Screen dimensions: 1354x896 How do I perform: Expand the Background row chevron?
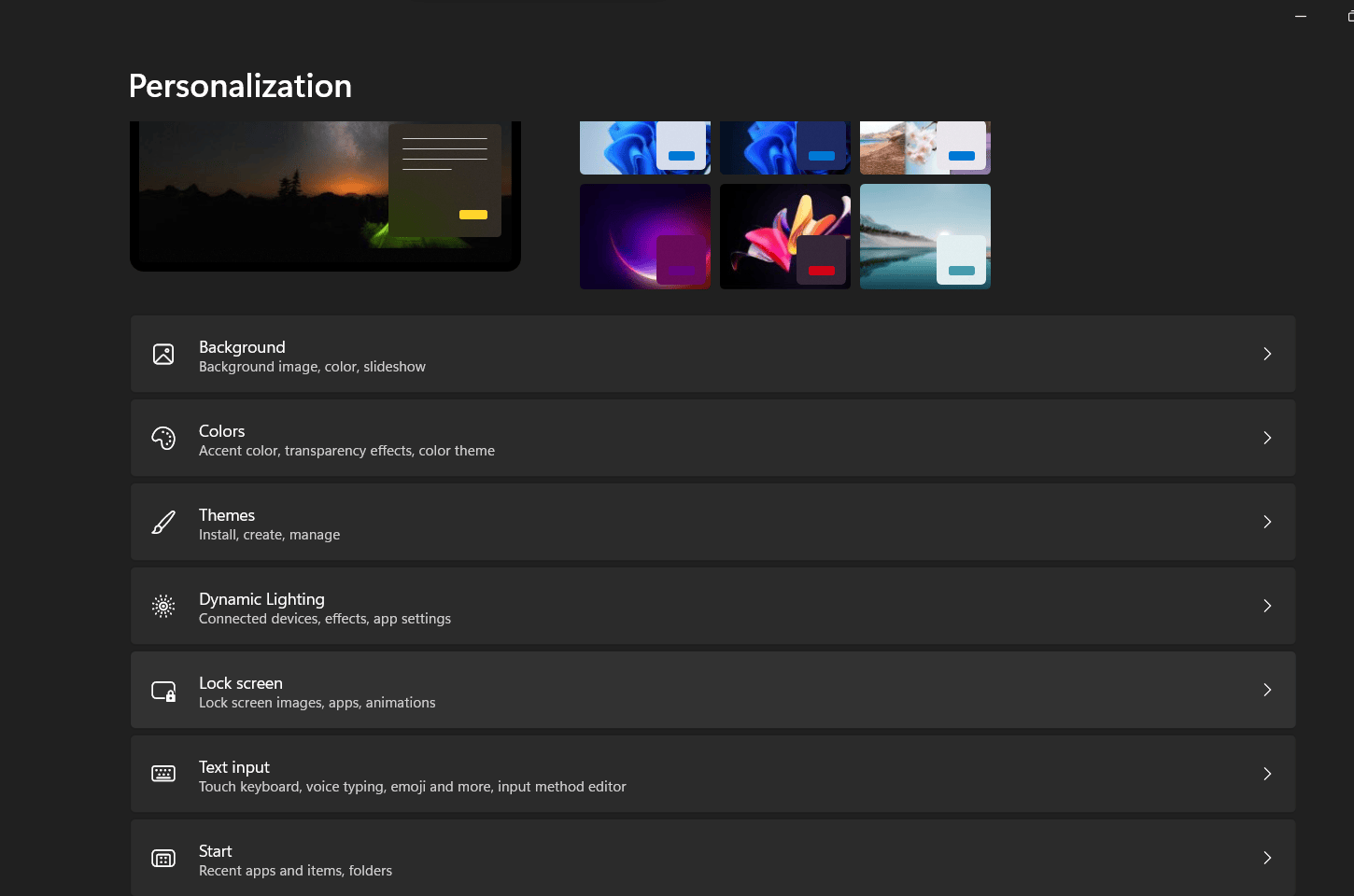1267,354
